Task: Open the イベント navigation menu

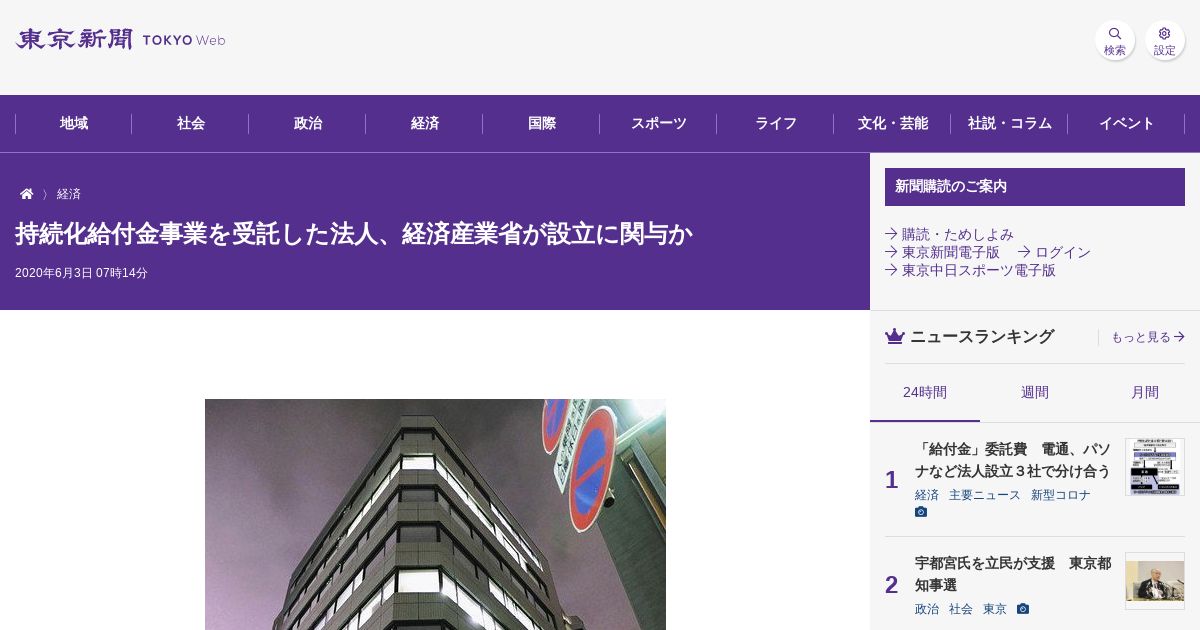Action: tap(1127, 124)
